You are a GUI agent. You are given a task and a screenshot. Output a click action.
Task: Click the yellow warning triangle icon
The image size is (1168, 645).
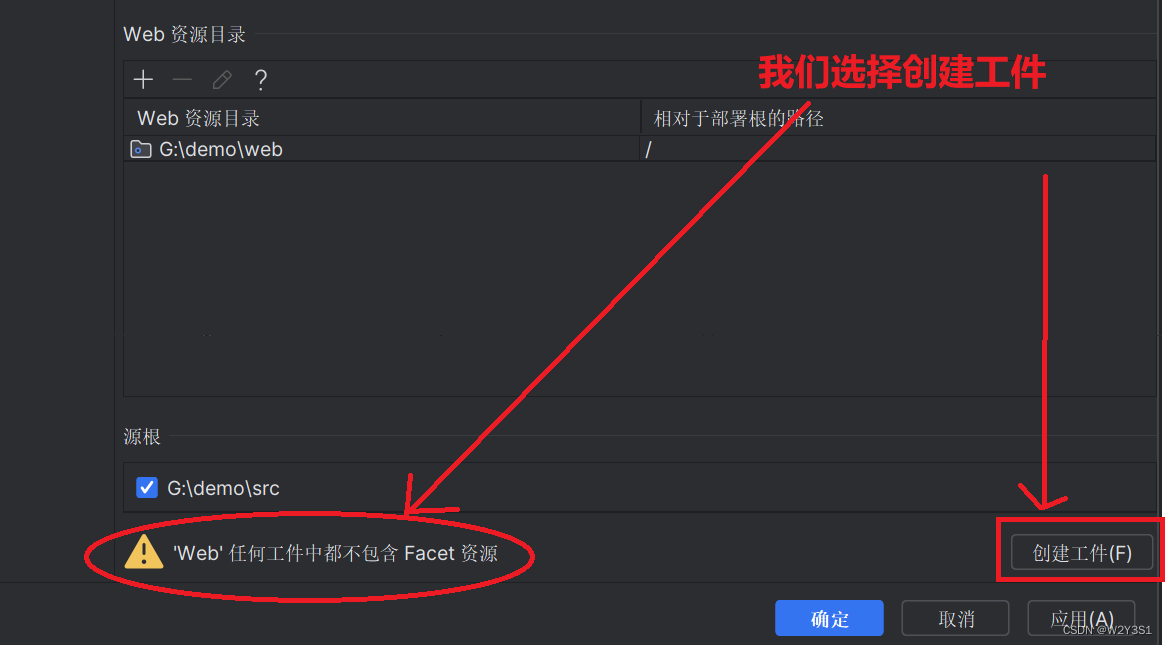pyautogui.click(x=144, y=553)
